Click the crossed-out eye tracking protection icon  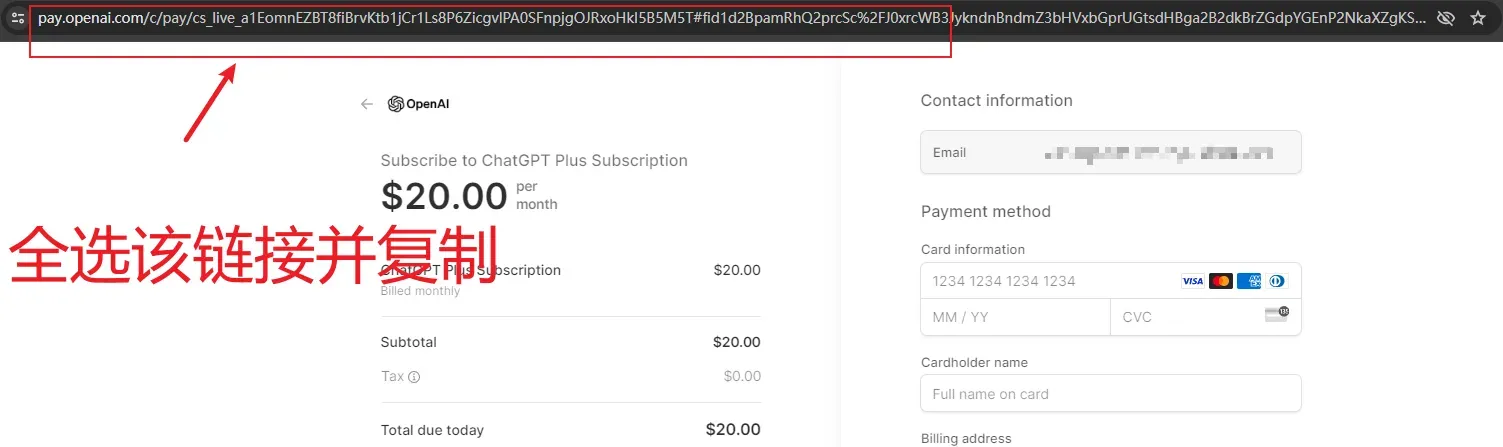click(x=1445, y=18)
